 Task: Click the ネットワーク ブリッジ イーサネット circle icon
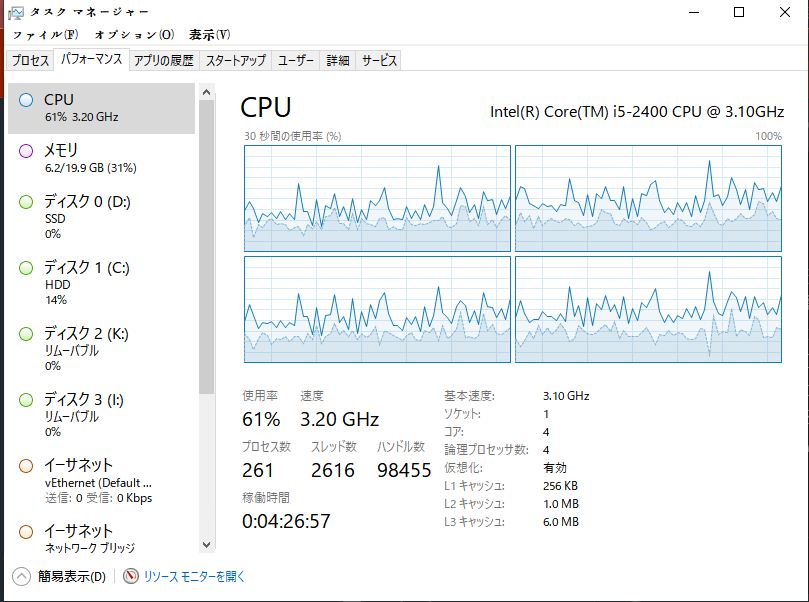coord(26,532)
